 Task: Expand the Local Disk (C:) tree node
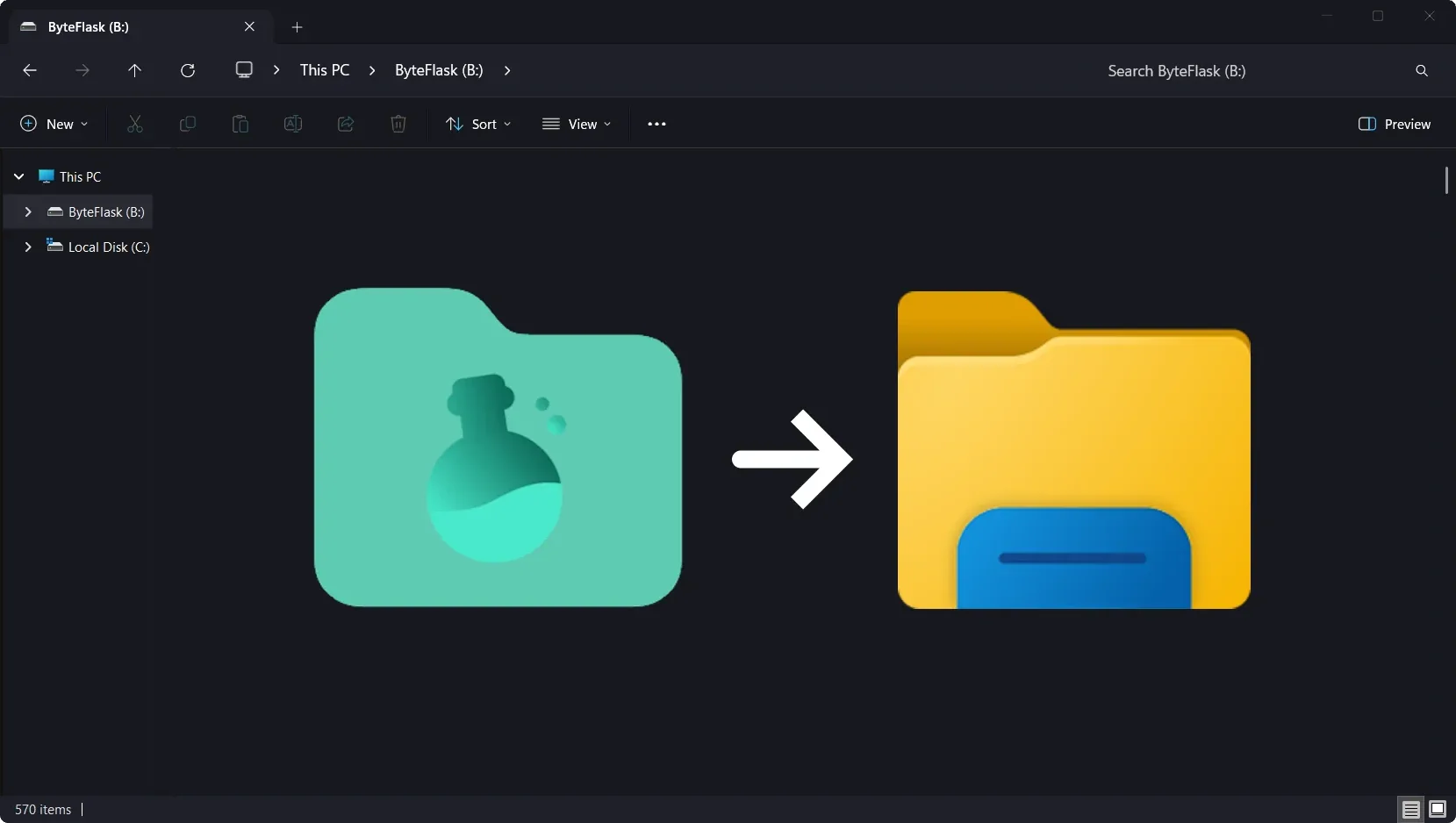point(28,247)
